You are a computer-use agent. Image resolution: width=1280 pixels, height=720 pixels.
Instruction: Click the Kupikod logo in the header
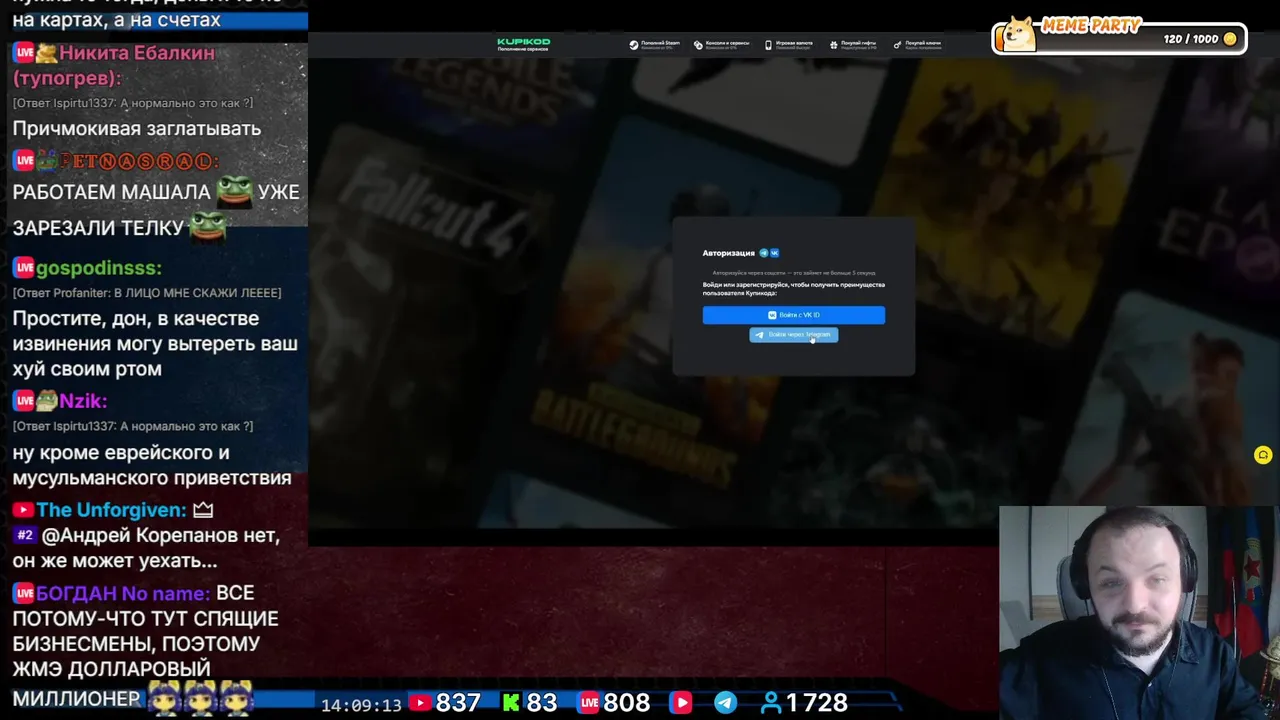tap(523, 44)
